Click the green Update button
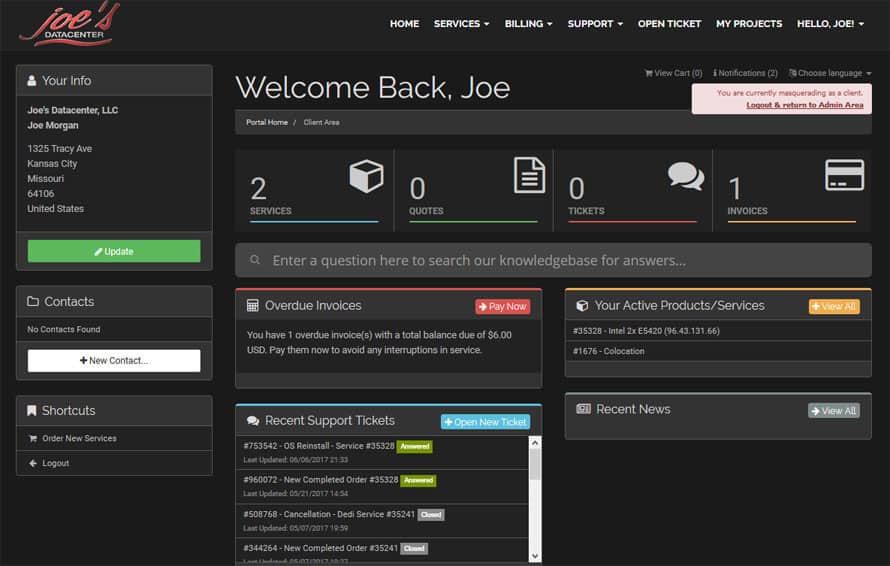Image resolution: width=890 pixels, height=566 pixels. tap(114, 251)
